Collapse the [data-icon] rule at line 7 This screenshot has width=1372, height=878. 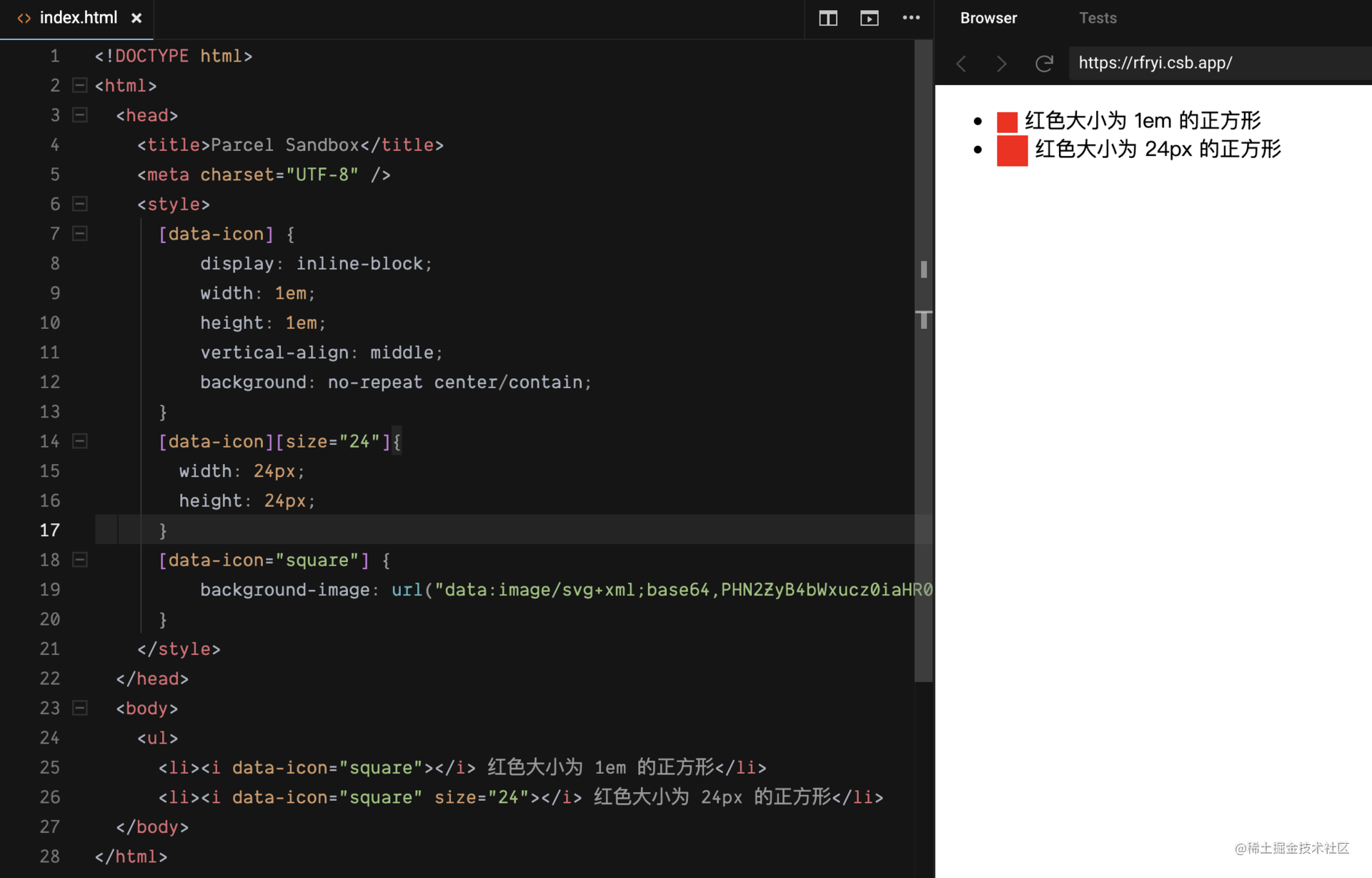(x=80, y=233)
